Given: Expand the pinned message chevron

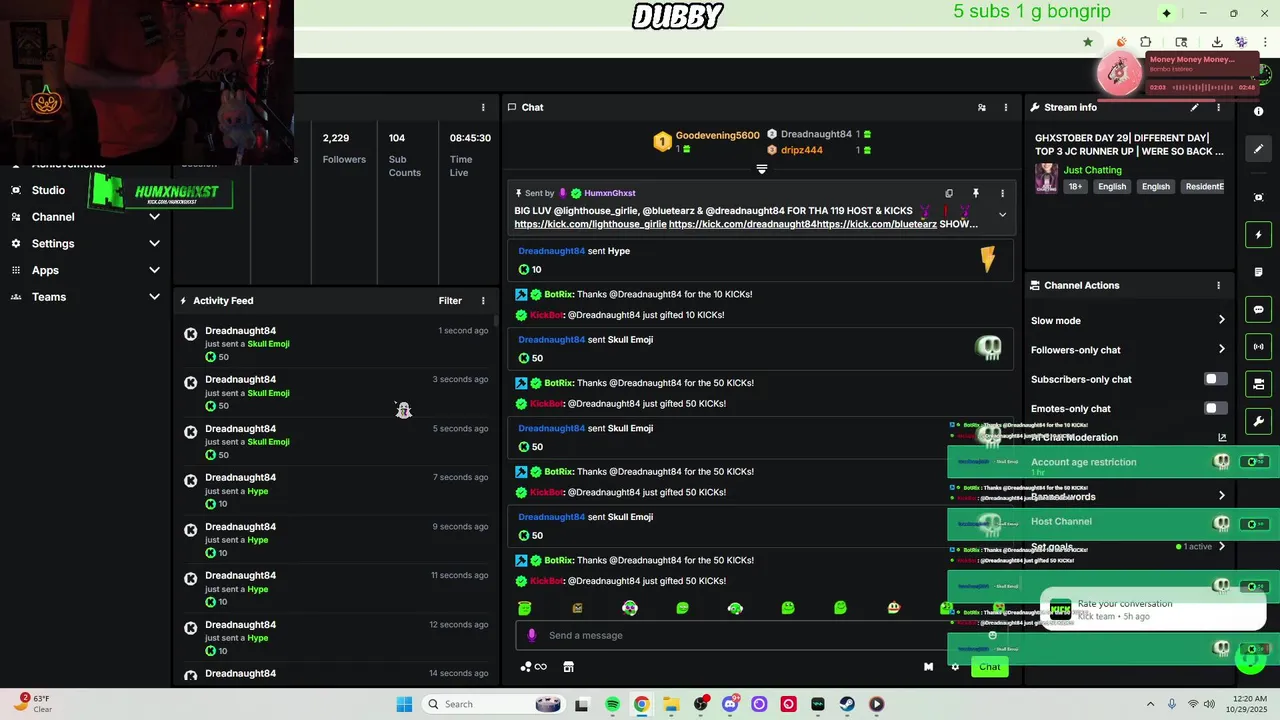Looking at the screenshot, I should [1002, 214].
